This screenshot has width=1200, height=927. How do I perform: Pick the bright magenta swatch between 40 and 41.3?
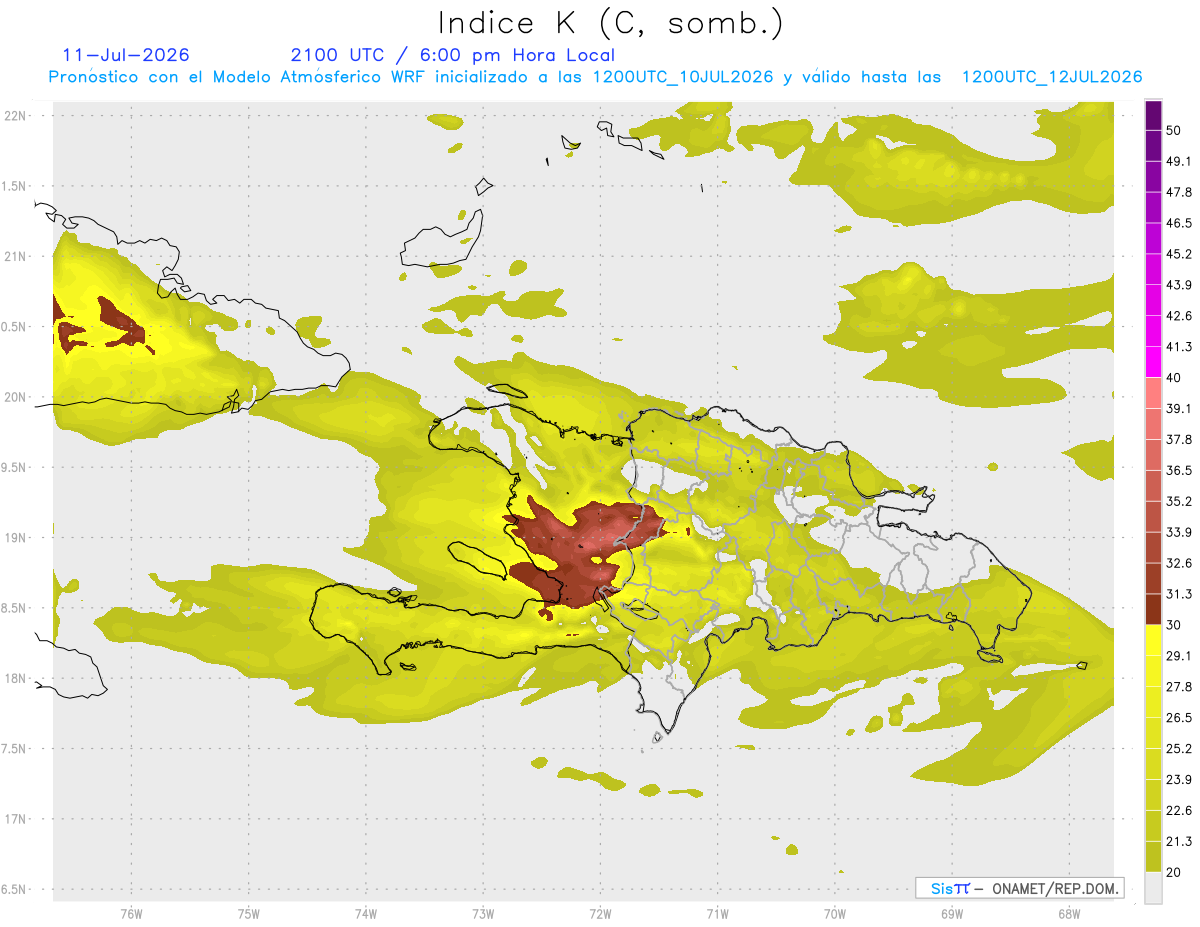[x=1153, y=362]
